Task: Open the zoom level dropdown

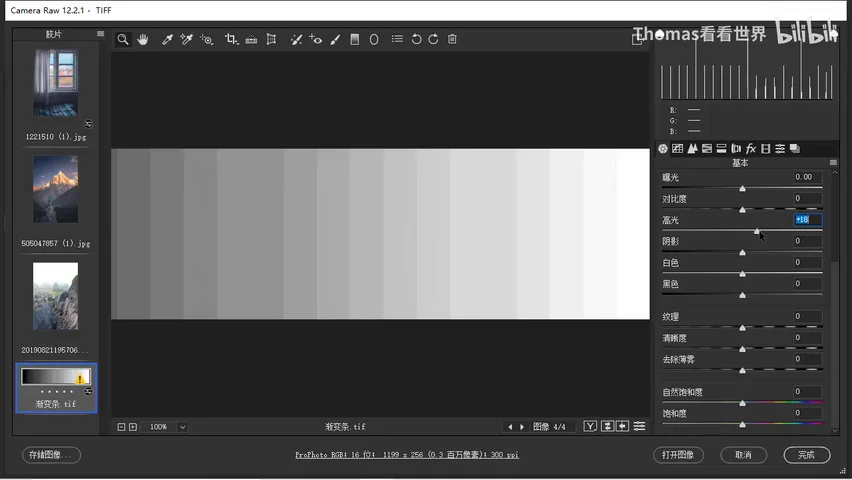Action: tap(183, 427)
